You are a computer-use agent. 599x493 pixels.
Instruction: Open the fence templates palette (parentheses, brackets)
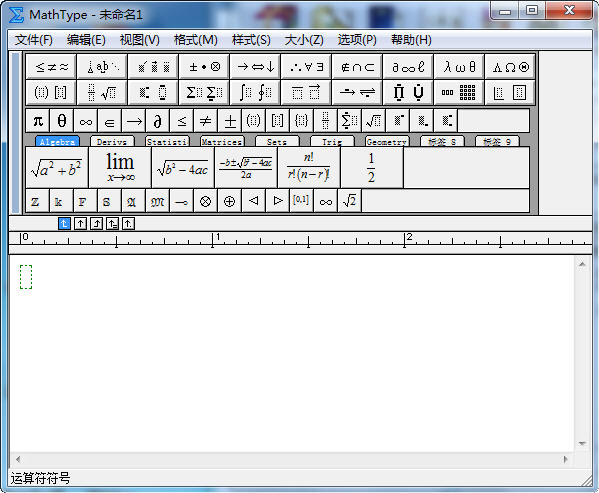click(x=51, y=92)
